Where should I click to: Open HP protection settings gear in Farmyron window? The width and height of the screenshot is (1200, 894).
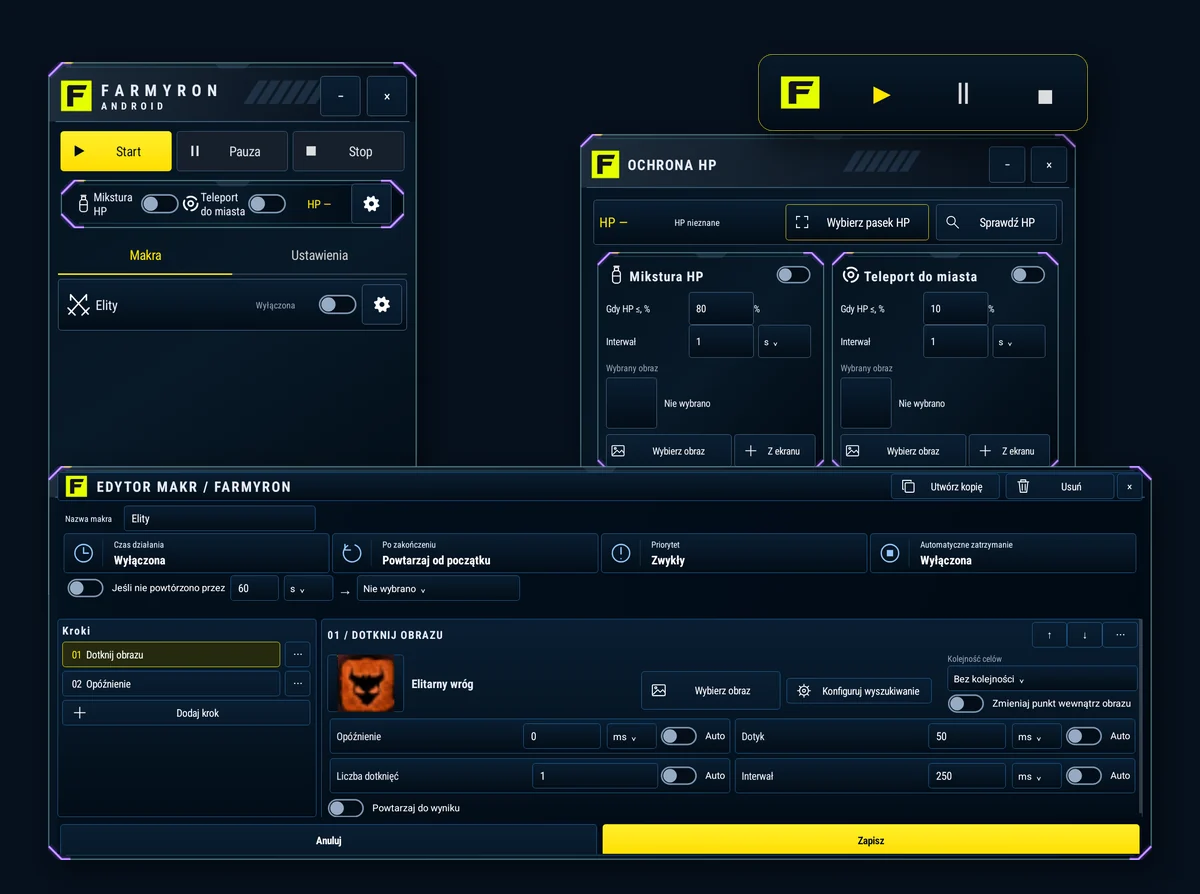372,204
